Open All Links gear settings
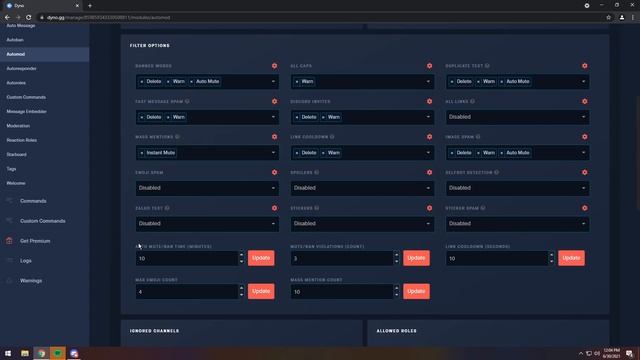The width and height of the screenshot is (640, 360). click(584, 101)
